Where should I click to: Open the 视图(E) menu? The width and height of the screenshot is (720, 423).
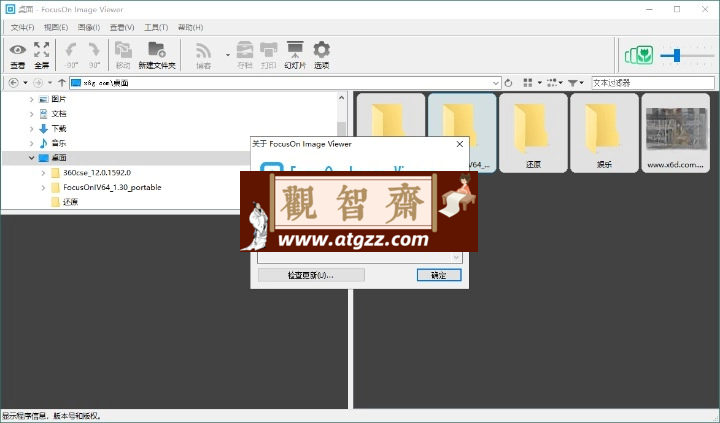pos(56,28)
